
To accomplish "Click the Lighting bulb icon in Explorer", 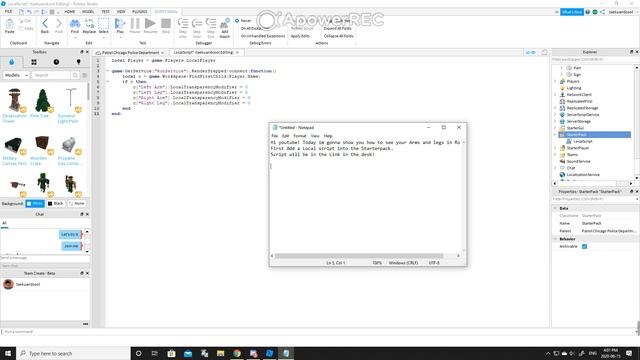I will (x=562, y=88).
